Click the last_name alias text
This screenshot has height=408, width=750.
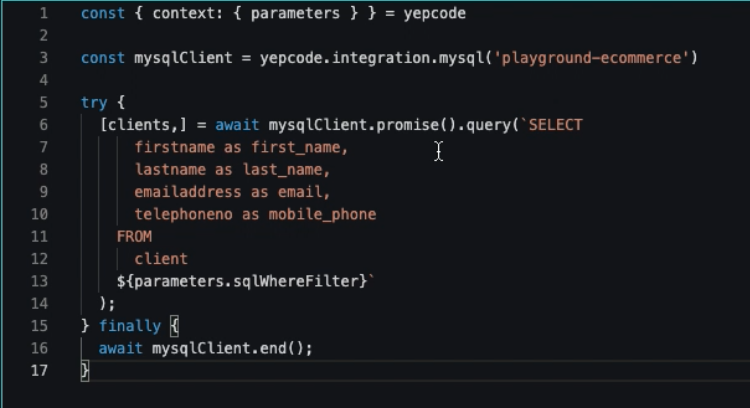pyautogui.click(x=286, y=170)
